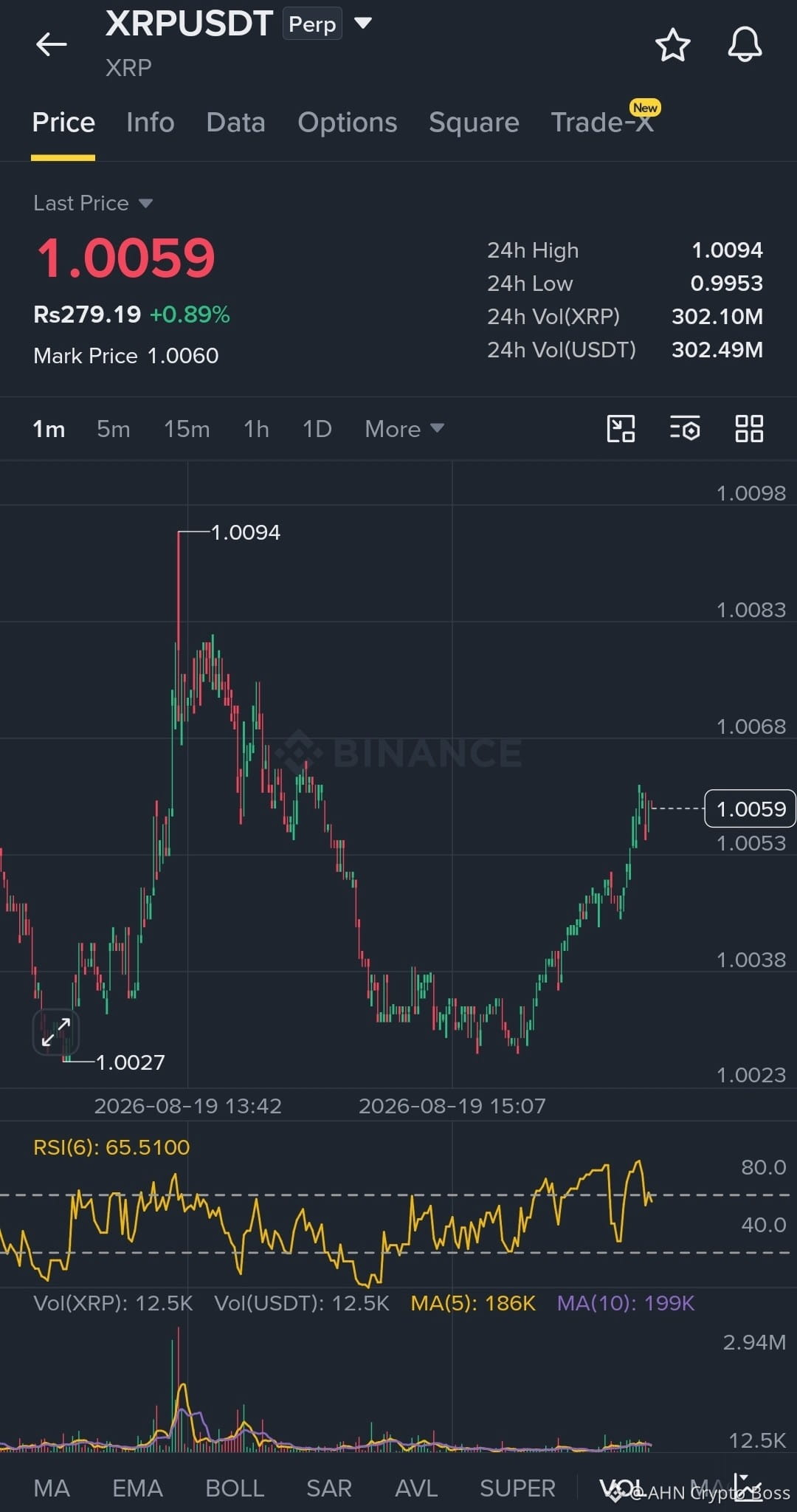Image resolution: width=797 pixels, height=1512 pixels.
Task: Click the 24h High value 1.0094
Action: (727, 250)
